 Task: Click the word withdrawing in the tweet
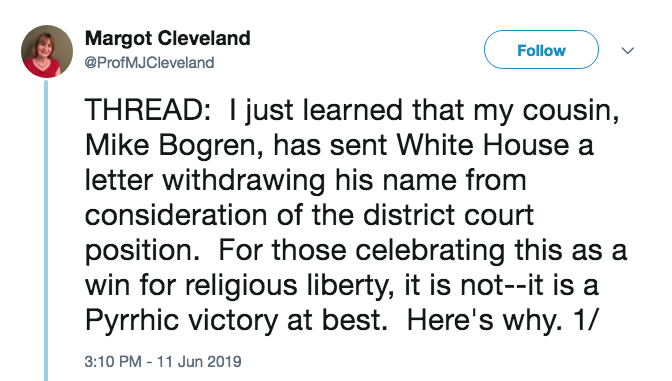click(x=243, y=180)
